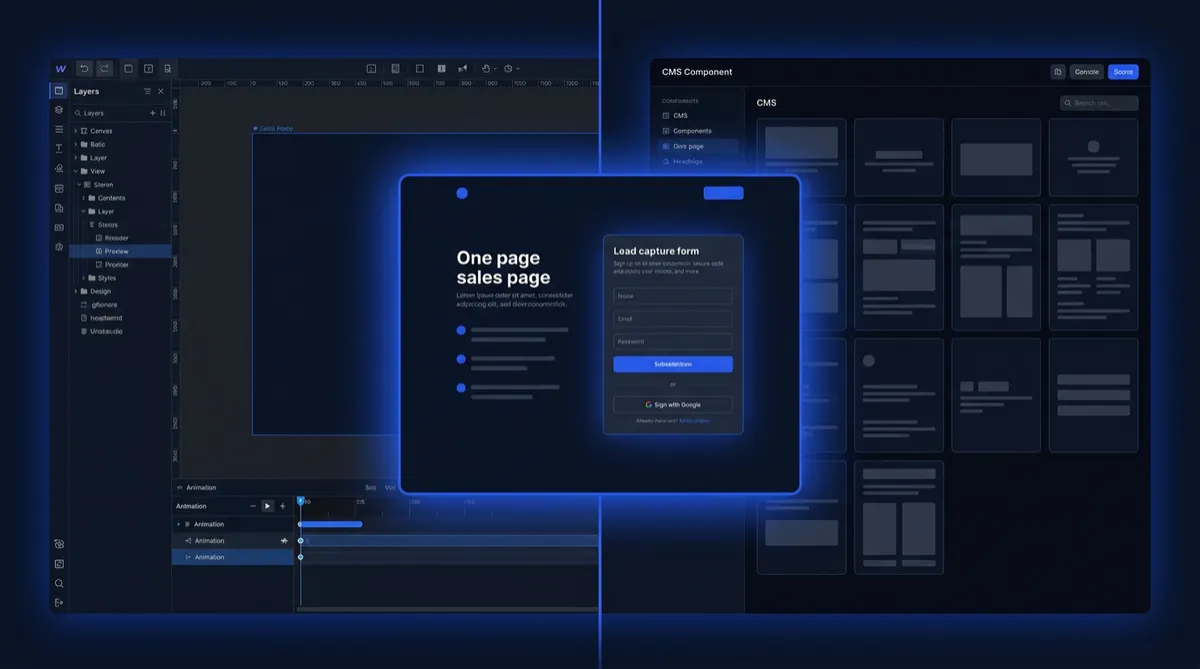The height and width of the screenshot is (669, 1200).
Task: Click the timeline playhead marker
Action: click(x=300, y=501)
